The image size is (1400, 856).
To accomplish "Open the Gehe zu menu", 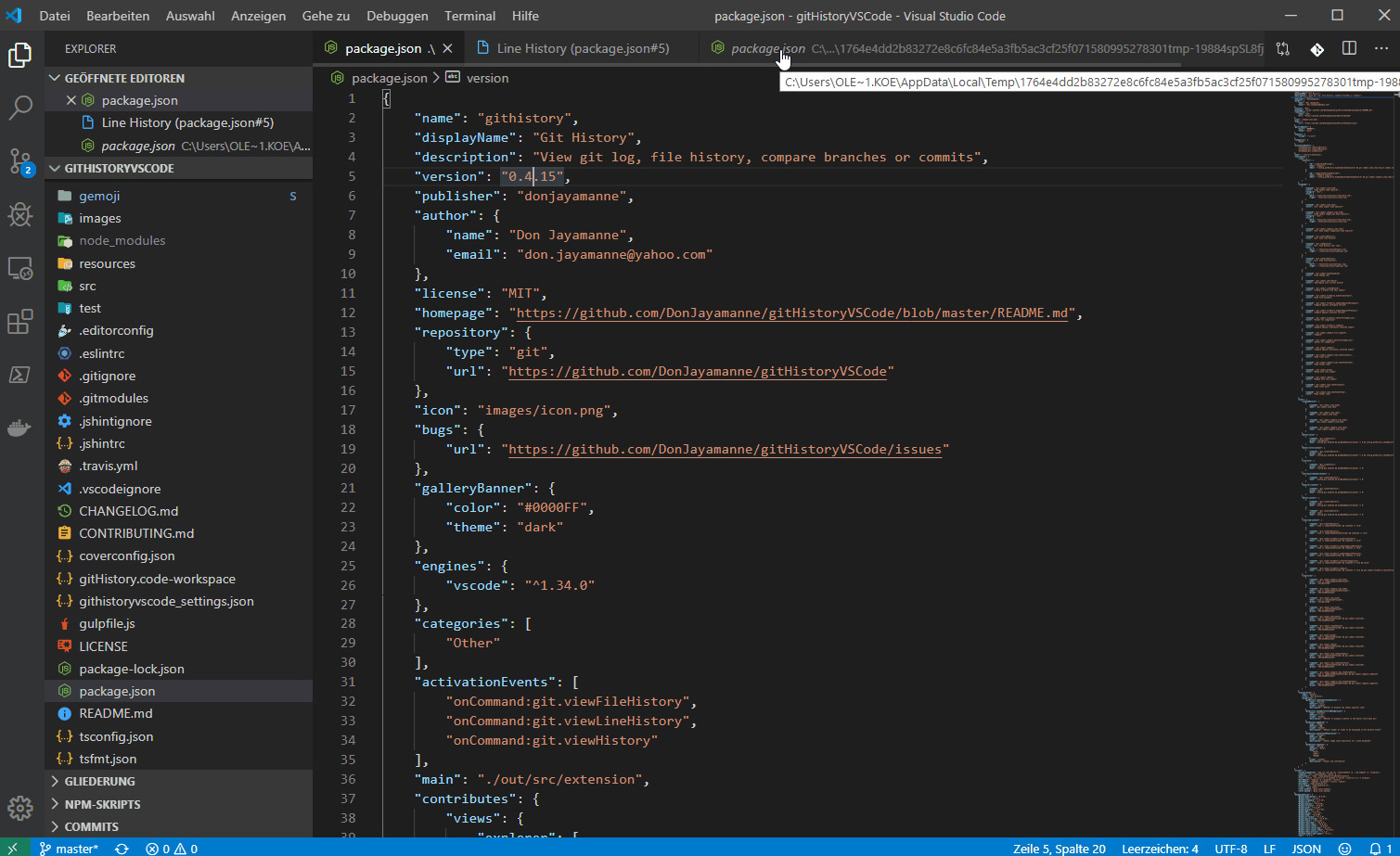I will tap(326, 16).
